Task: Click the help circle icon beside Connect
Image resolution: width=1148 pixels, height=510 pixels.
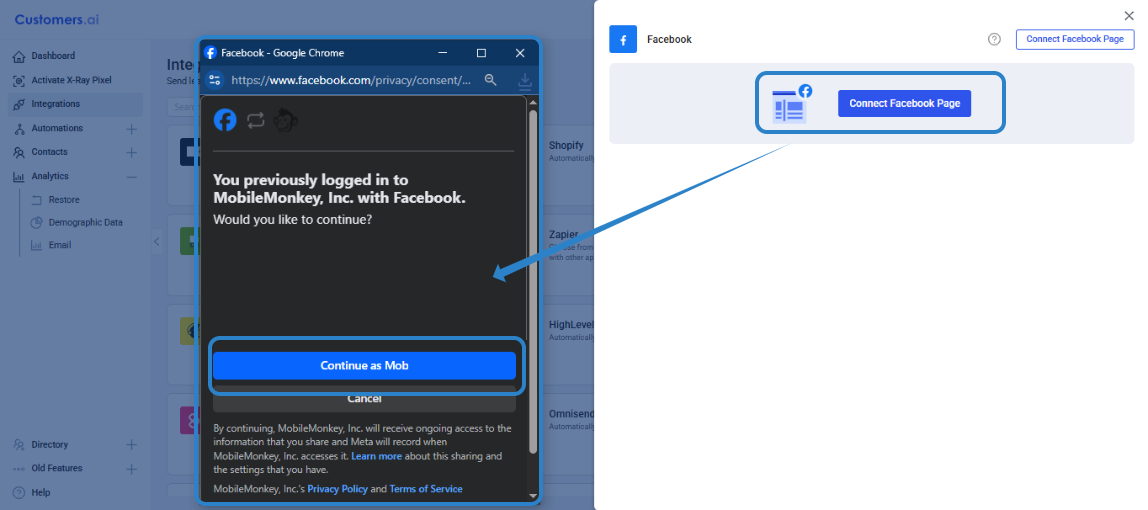Action: (994, 40)
